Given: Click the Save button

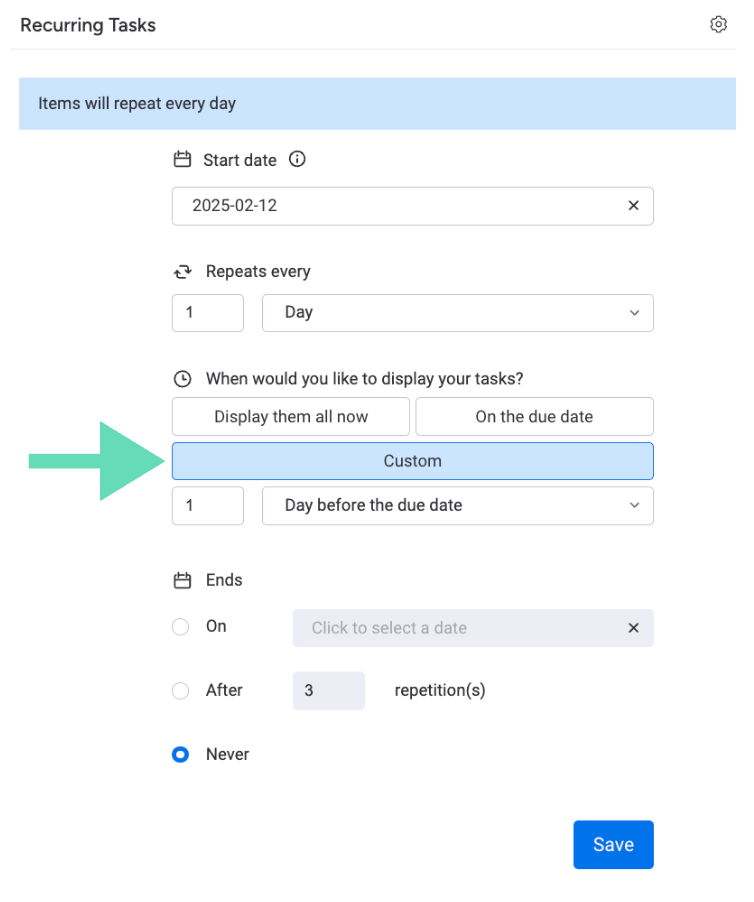Looking at the screenshot, I should click(613, 844).
